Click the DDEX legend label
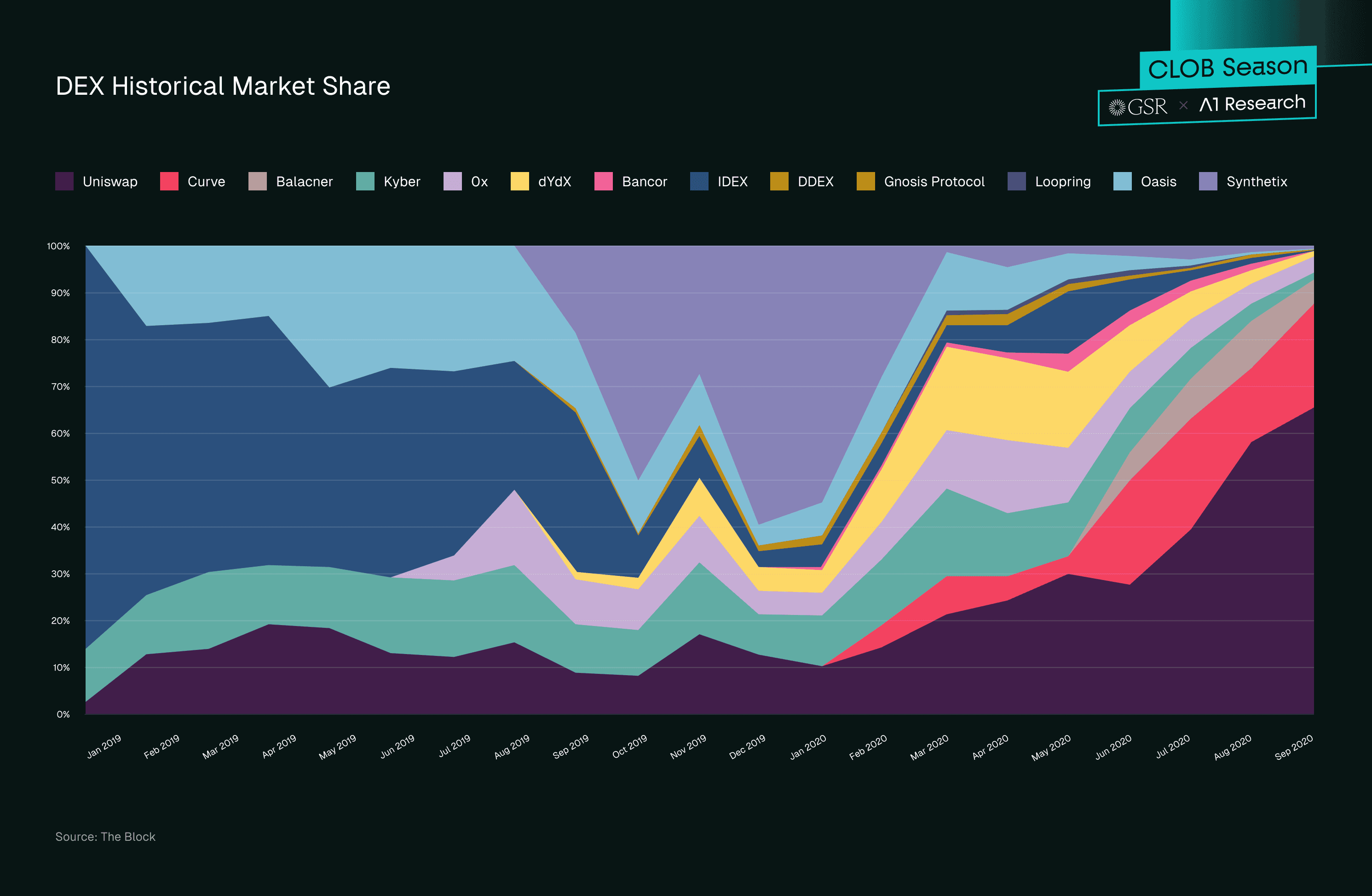The width and height of the screenshot is (1372, 896). click(816, 182)
